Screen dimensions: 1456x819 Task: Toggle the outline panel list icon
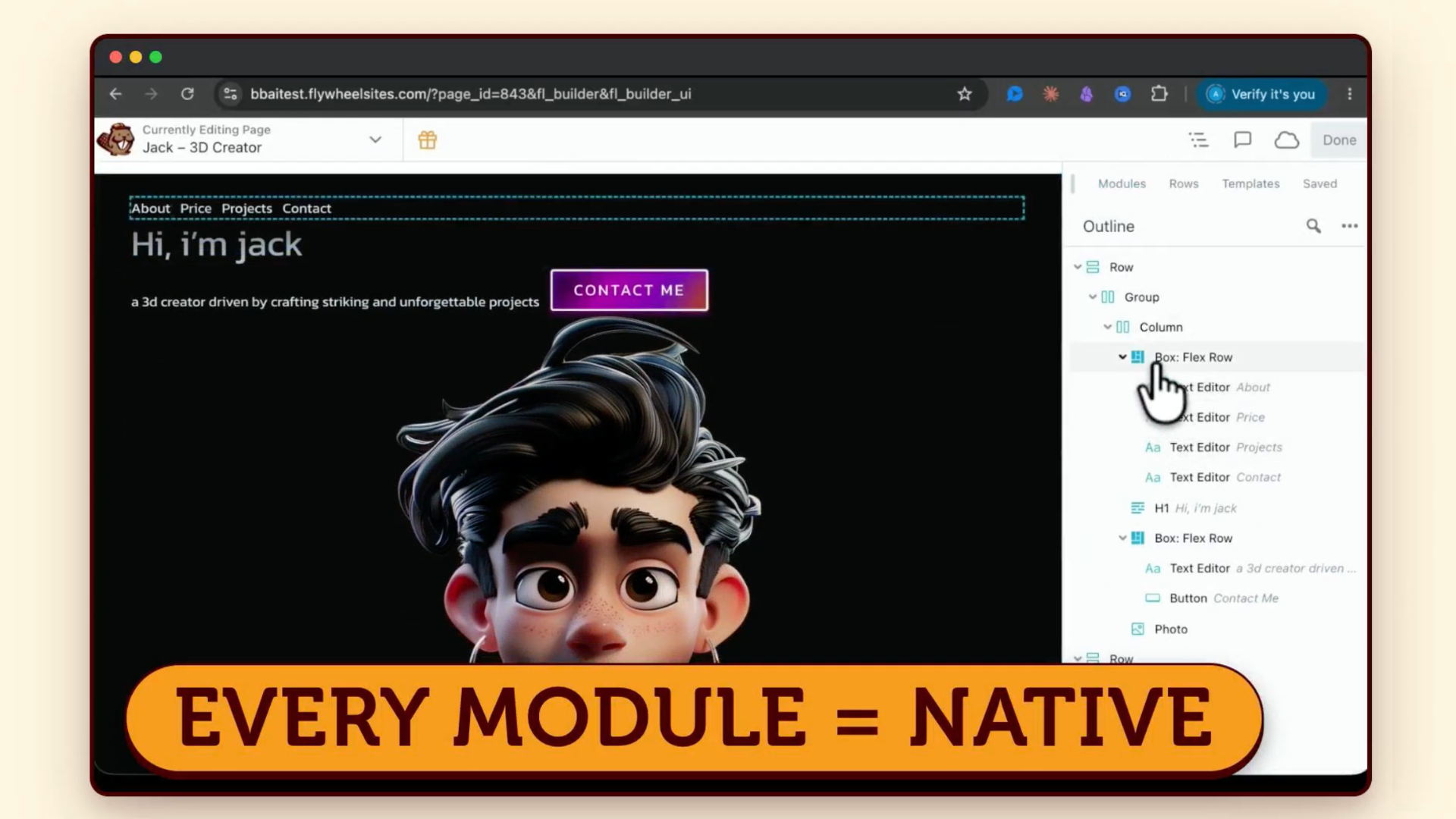click(x=1199, y=140)
